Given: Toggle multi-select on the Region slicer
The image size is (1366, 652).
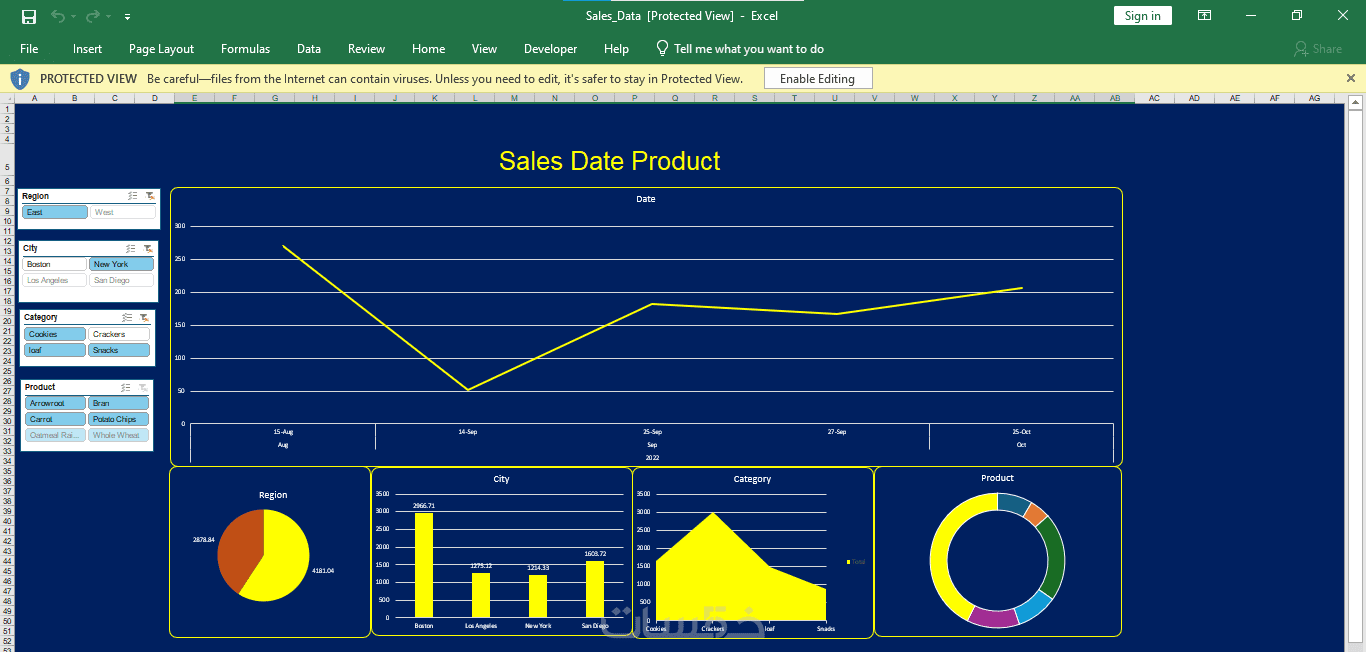Looking at the screenshot, I should pos(133,196).
